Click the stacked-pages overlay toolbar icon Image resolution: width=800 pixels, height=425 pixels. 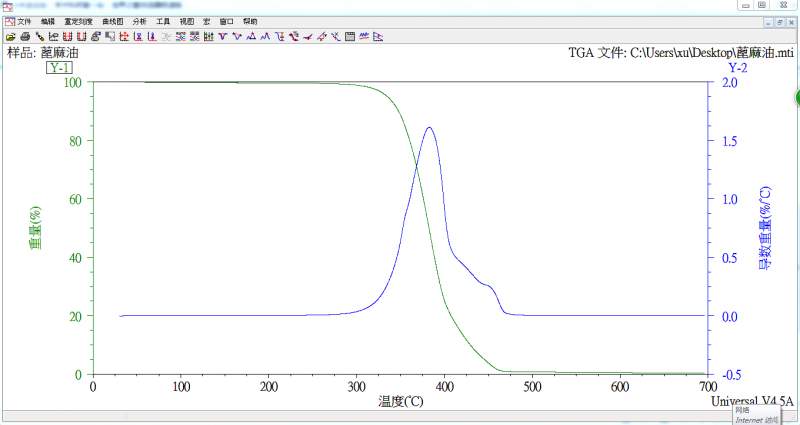pyautogui.click(x=95, y=37)
